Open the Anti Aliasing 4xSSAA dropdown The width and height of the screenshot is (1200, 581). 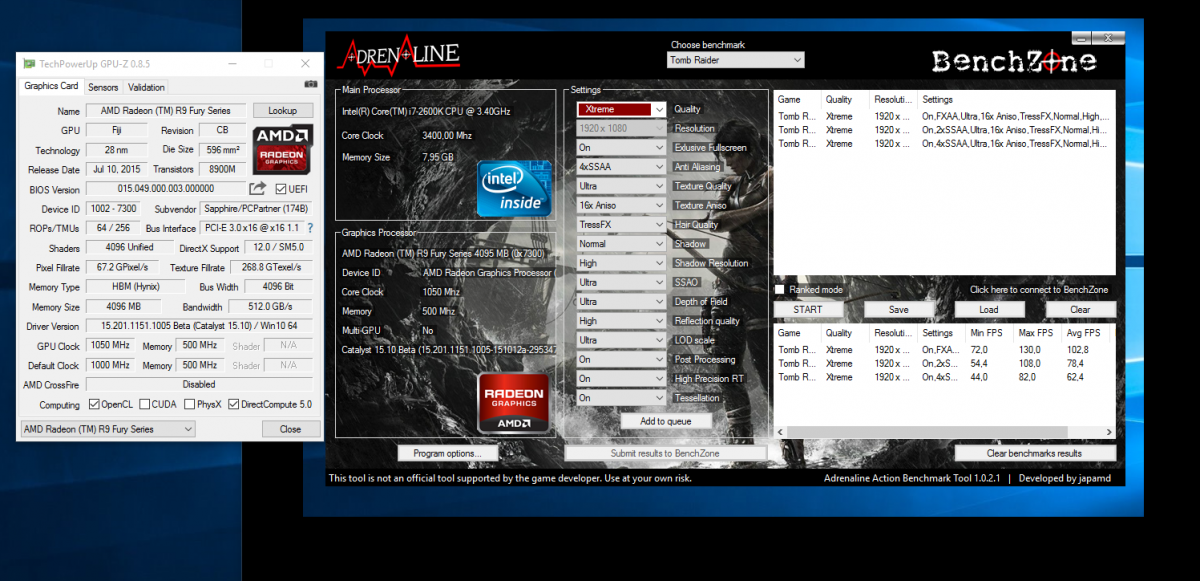tap(621, 167)
